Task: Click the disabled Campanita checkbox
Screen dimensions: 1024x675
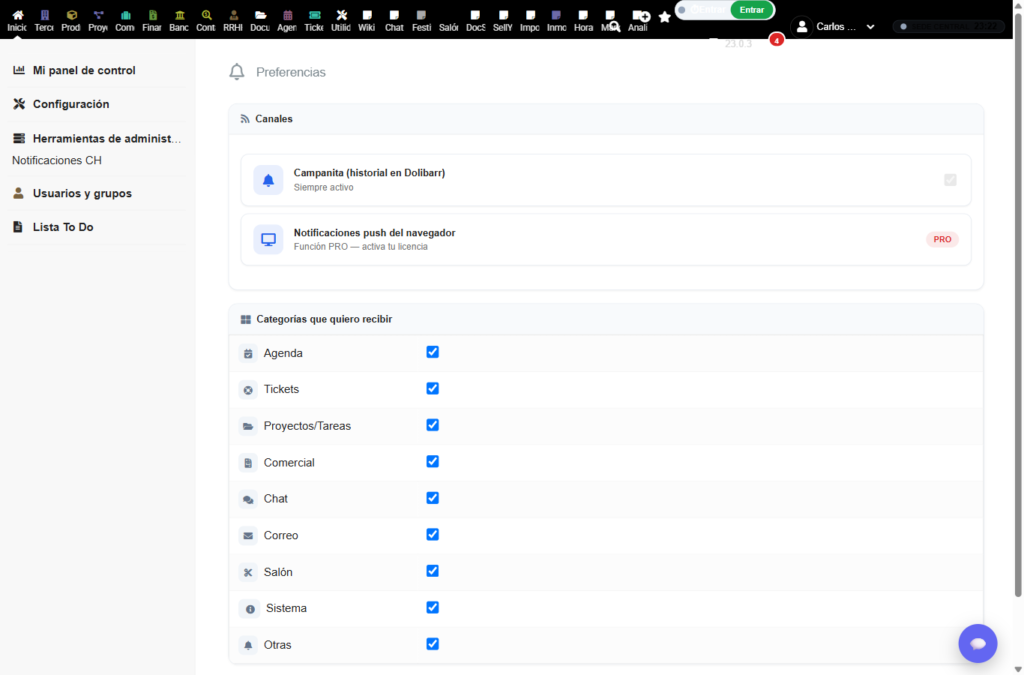Action: click(x=950, y=180)
